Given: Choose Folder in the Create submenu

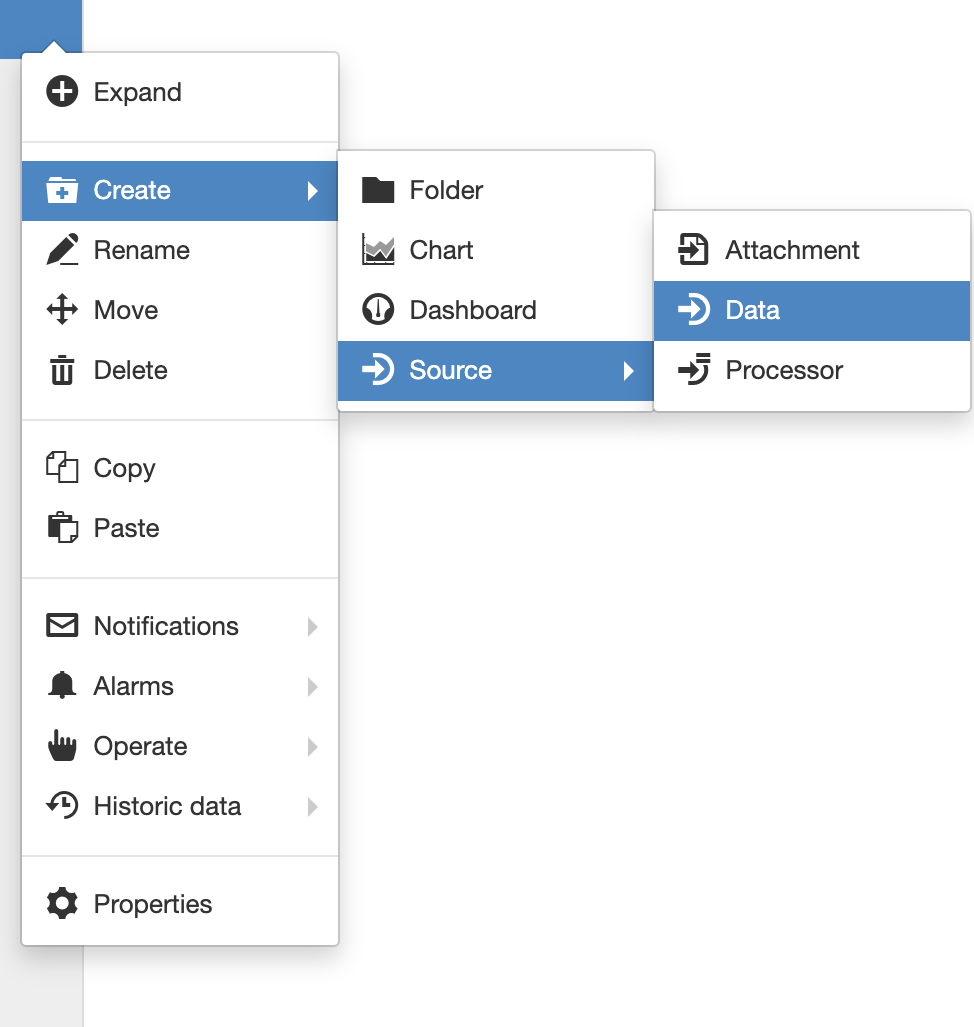Looking at the screenshot, I should coord(446,191).
